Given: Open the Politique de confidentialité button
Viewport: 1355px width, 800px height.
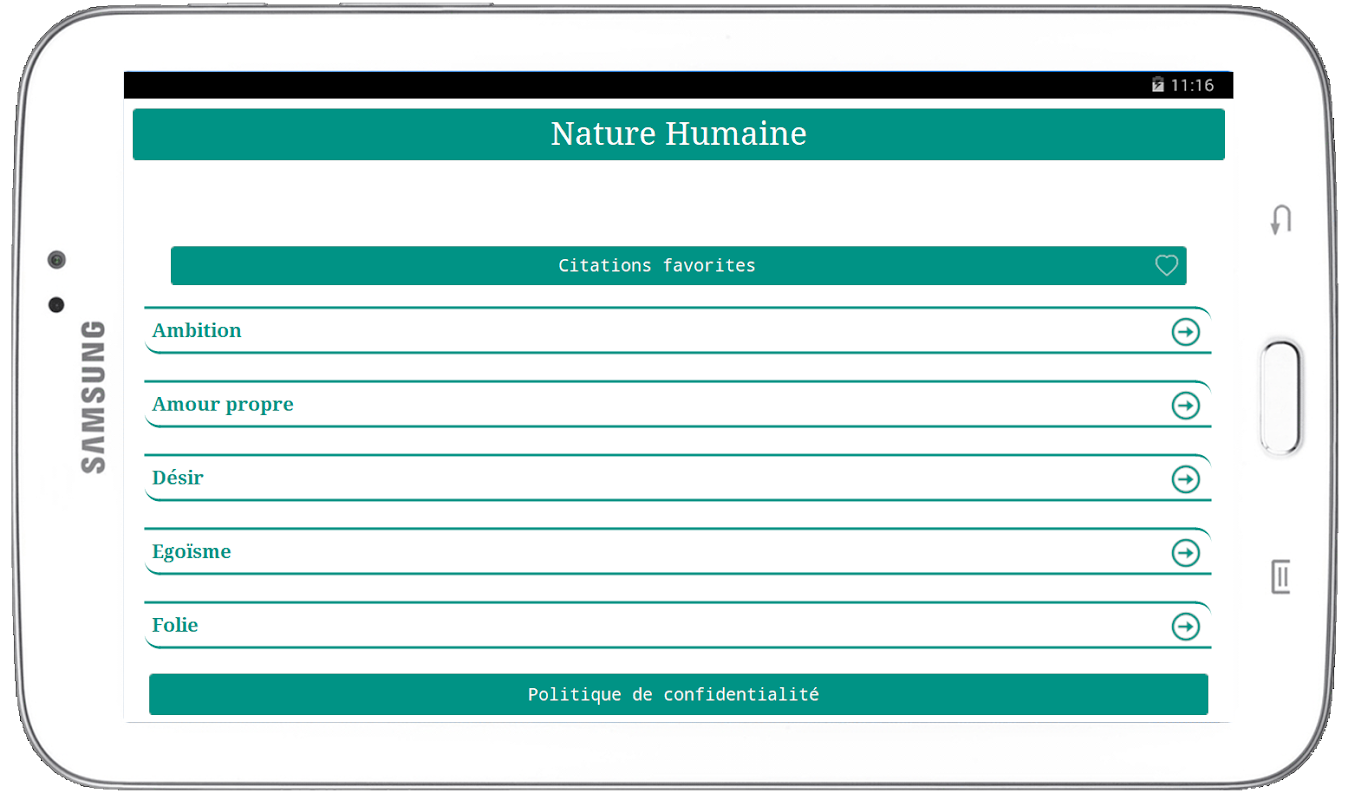Looking at the screenshot, I should coord(678,694).
